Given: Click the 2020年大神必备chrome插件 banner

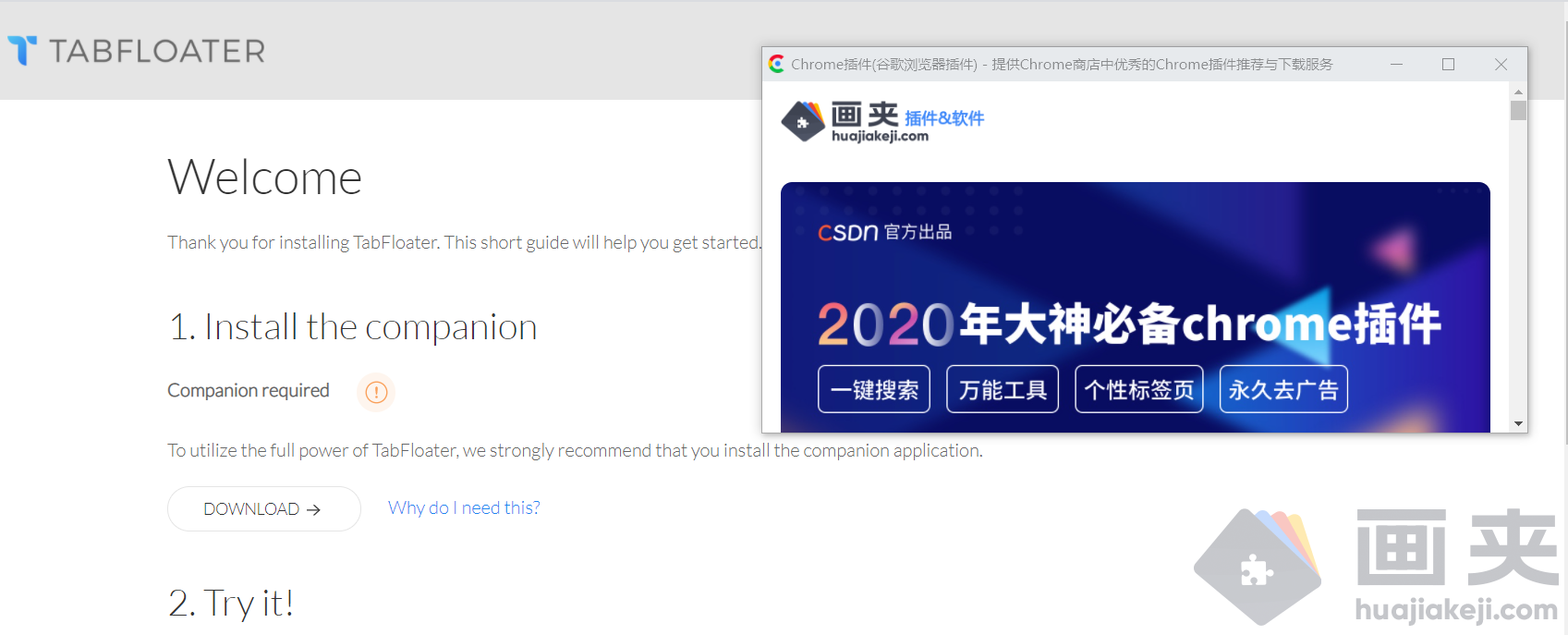Looking at the screenshot, I should pyautogui.click(x=1129, y=324).
